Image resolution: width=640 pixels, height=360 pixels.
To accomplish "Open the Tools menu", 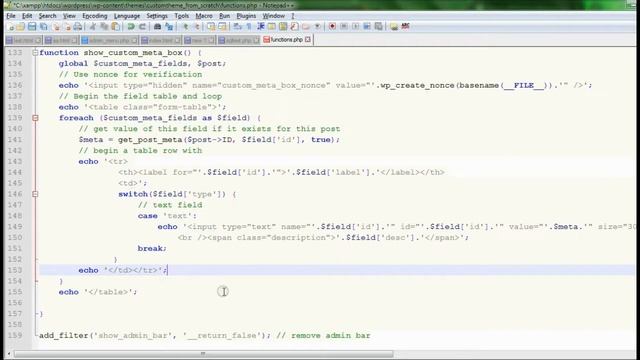I will (x=182, y=16).
